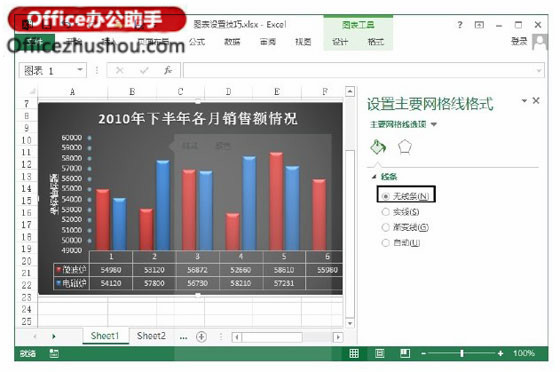The height and width of the screenshot is (372, 560).
Task: Open the Help question mark icon
Action: (x=460, y=25)
